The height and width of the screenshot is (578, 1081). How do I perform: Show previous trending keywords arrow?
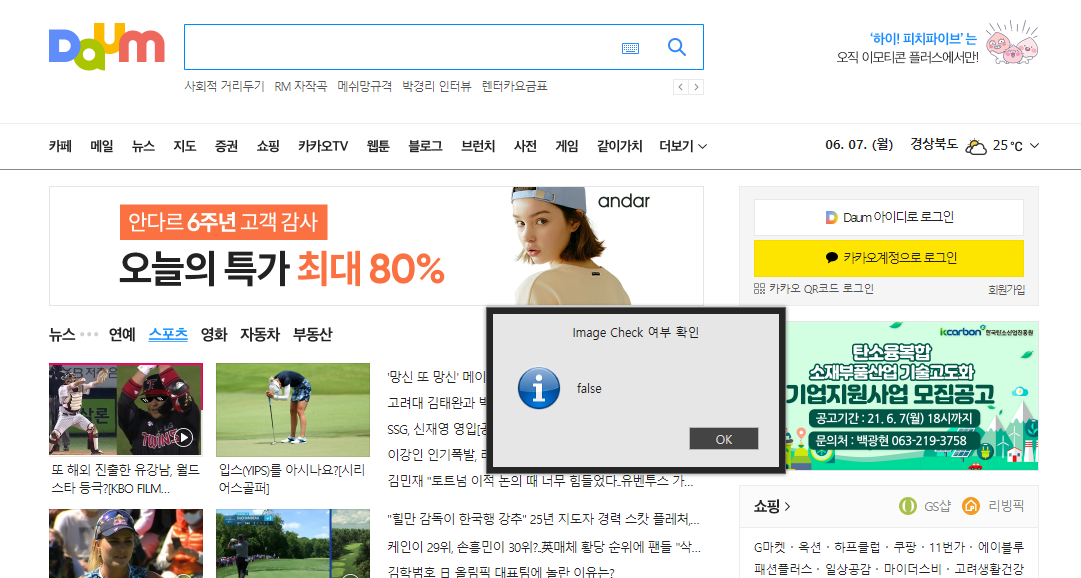click(x=680, y=87)
